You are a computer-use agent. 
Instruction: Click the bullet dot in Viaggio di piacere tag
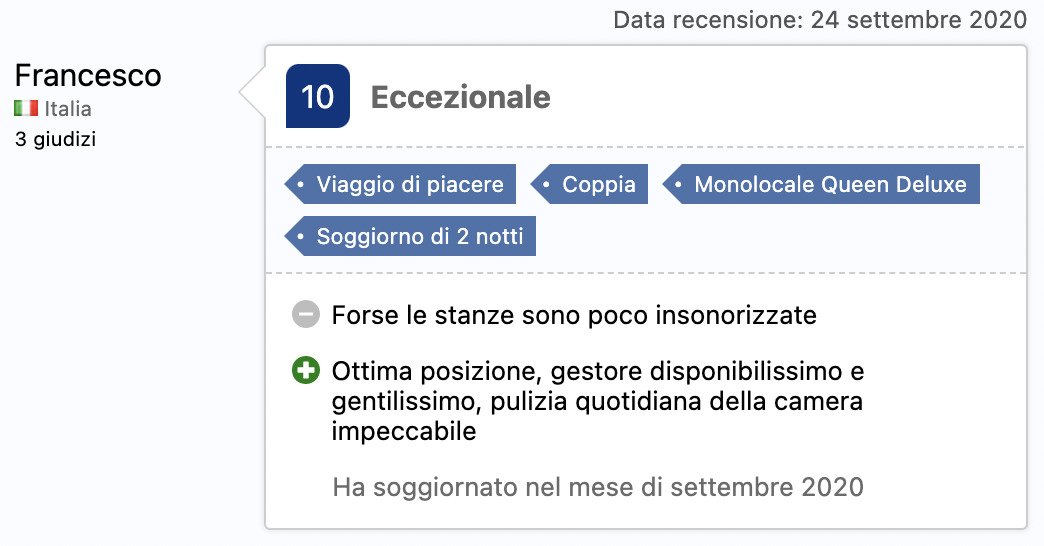300,184
